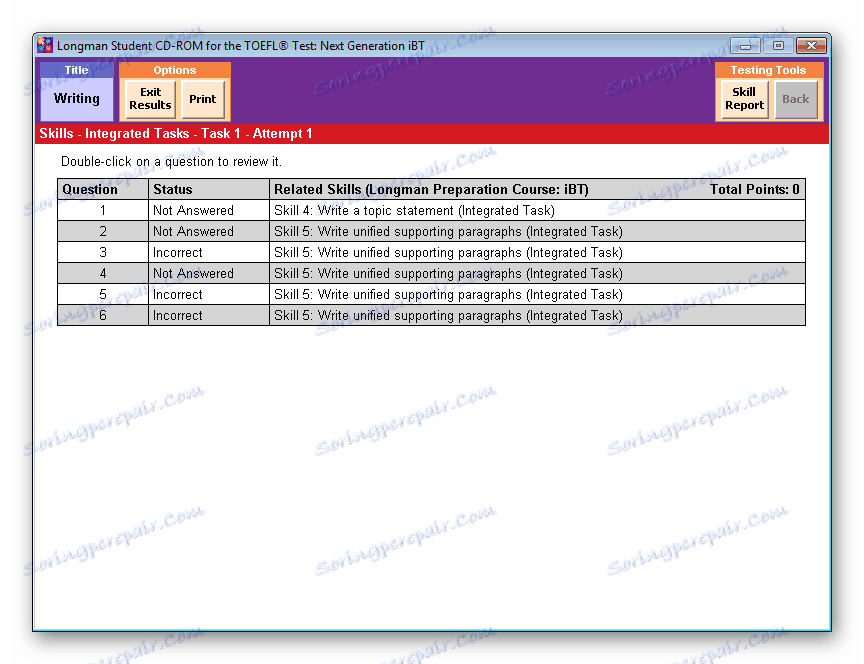Click Not Answered status of question 1
The height and width of the screenshot is (664, 864).
pyautogui.click(x=193, y=210)
